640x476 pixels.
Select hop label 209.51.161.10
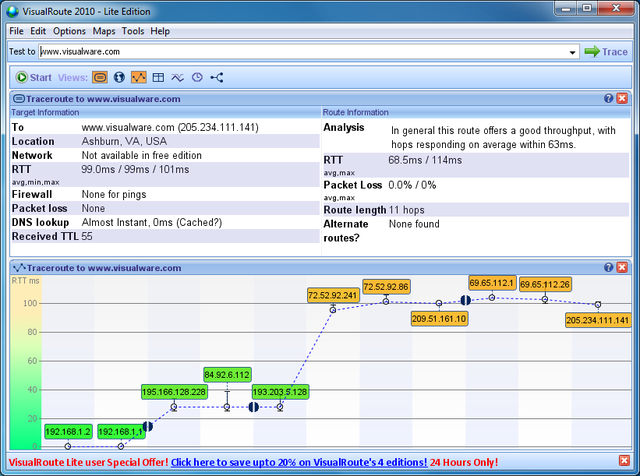pyautogui.click(x=439, y=318)
